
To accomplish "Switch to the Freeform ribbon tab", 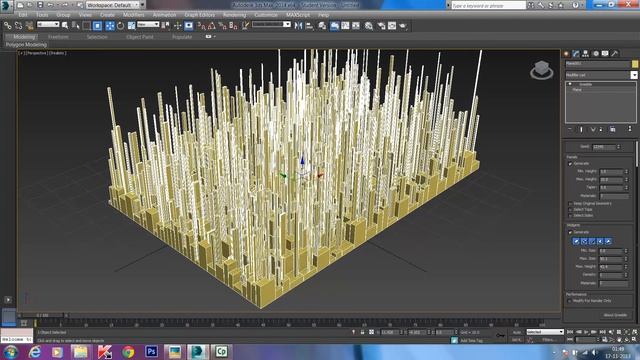I will 58,37.
